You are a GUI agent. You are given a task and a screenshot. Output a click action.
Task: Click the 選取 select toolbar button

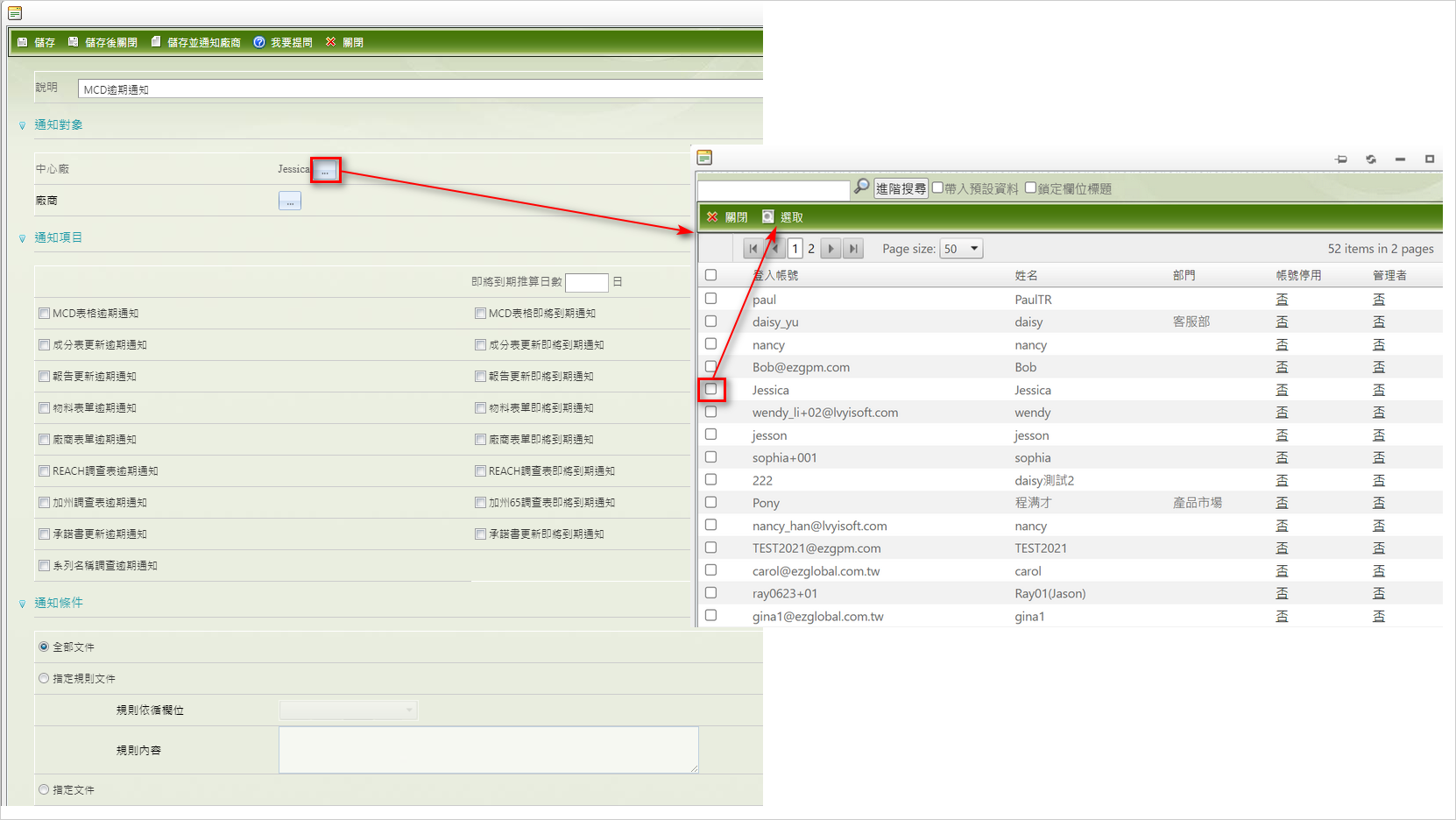(x=782, y=217)
